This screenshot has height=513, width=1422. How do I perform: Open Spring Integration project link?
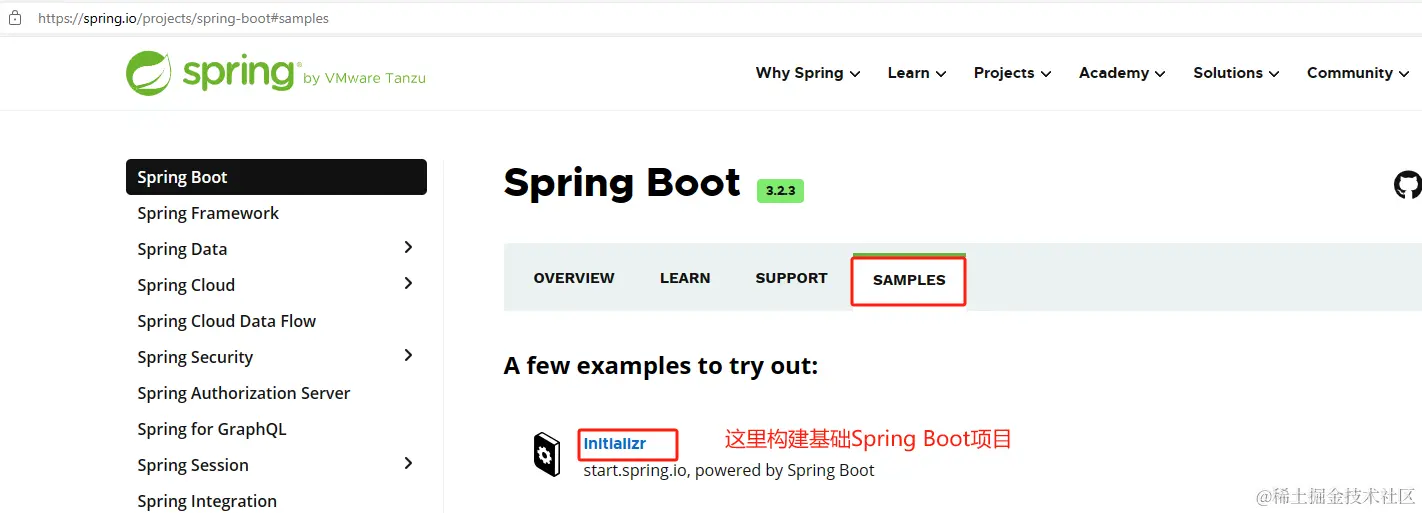click(207, 501)
